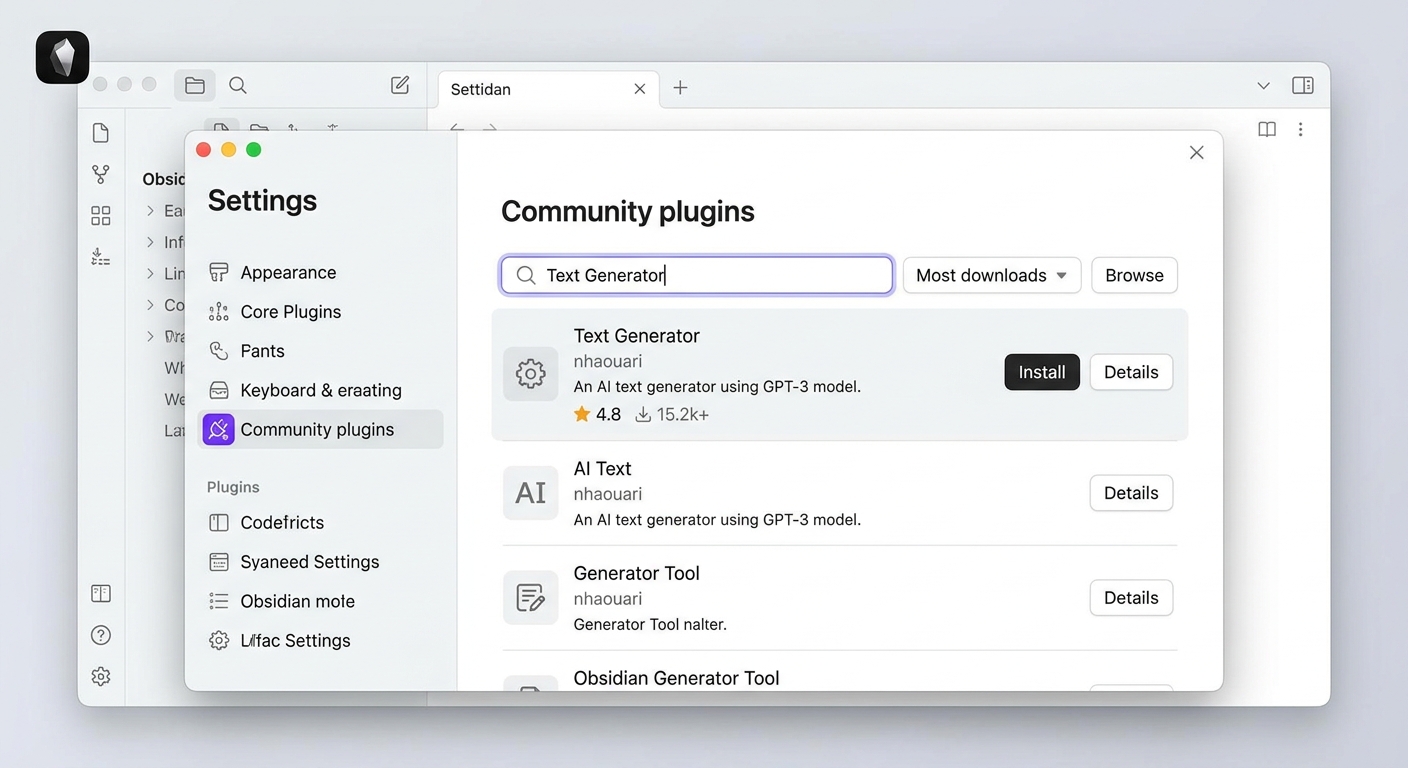Expand the folder starting with 'Co' in file tree
The width and height of the screenshot is (1408, 768).
pos(150,305)
